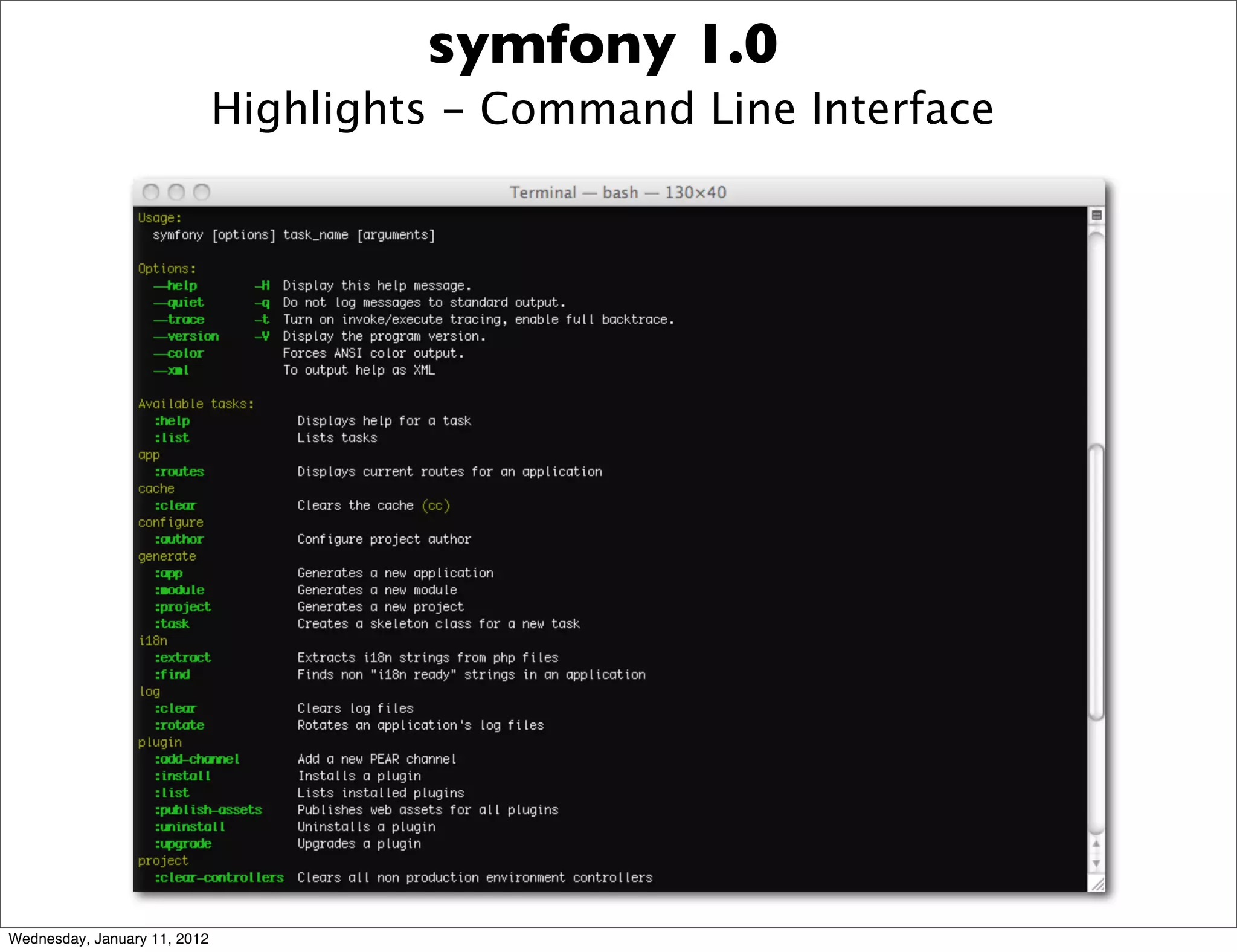Click the '--version' option text

pos(186,336)
